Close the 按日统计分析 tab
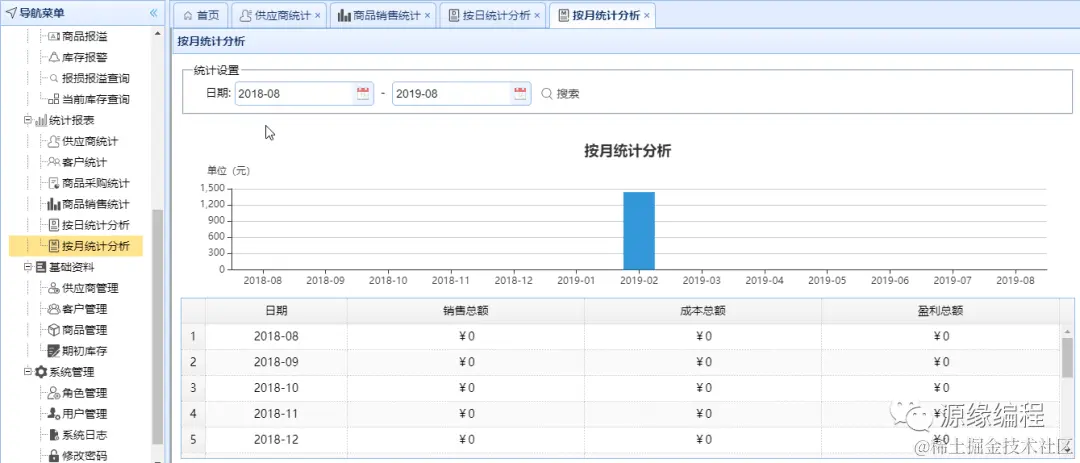 pos(537,15)
